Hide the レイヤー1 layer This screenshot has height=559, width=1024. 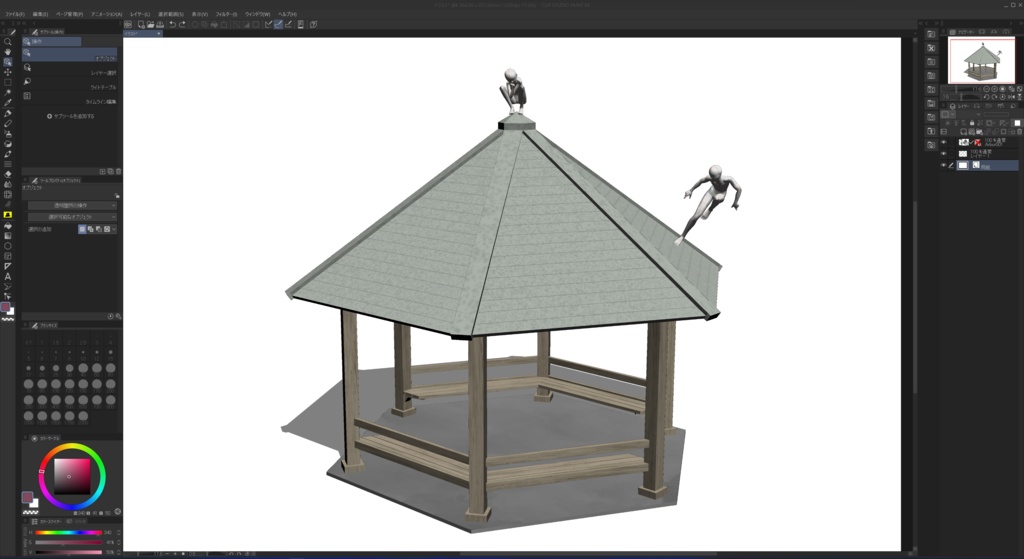tap(944, 153)
